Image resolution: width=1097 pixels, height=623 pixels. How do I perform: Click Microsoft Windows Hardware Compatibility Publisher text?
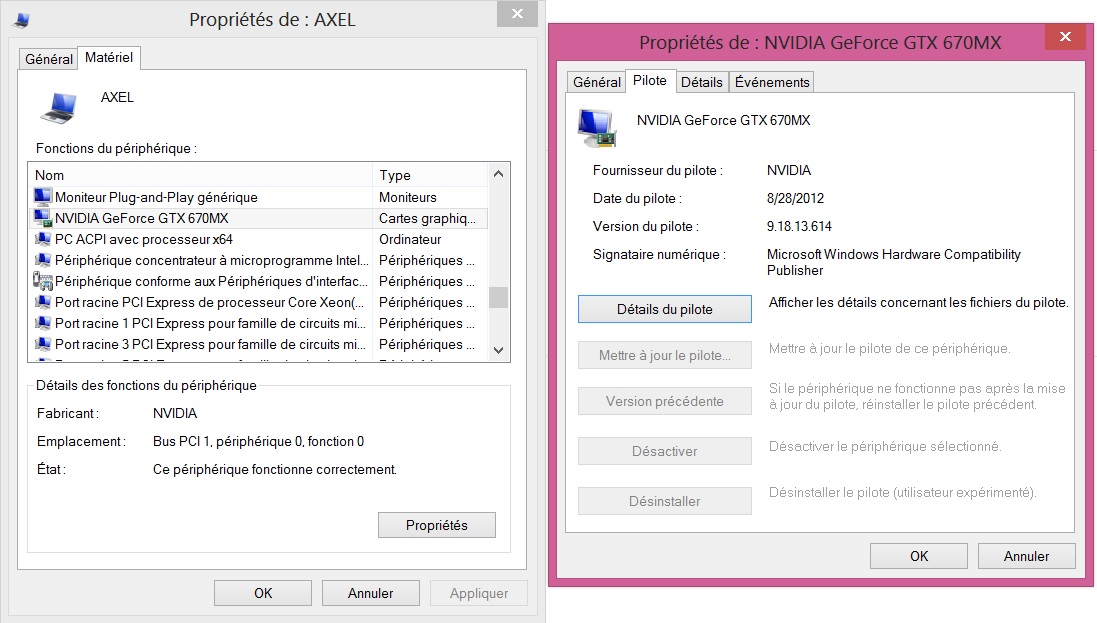coord(893,262)
